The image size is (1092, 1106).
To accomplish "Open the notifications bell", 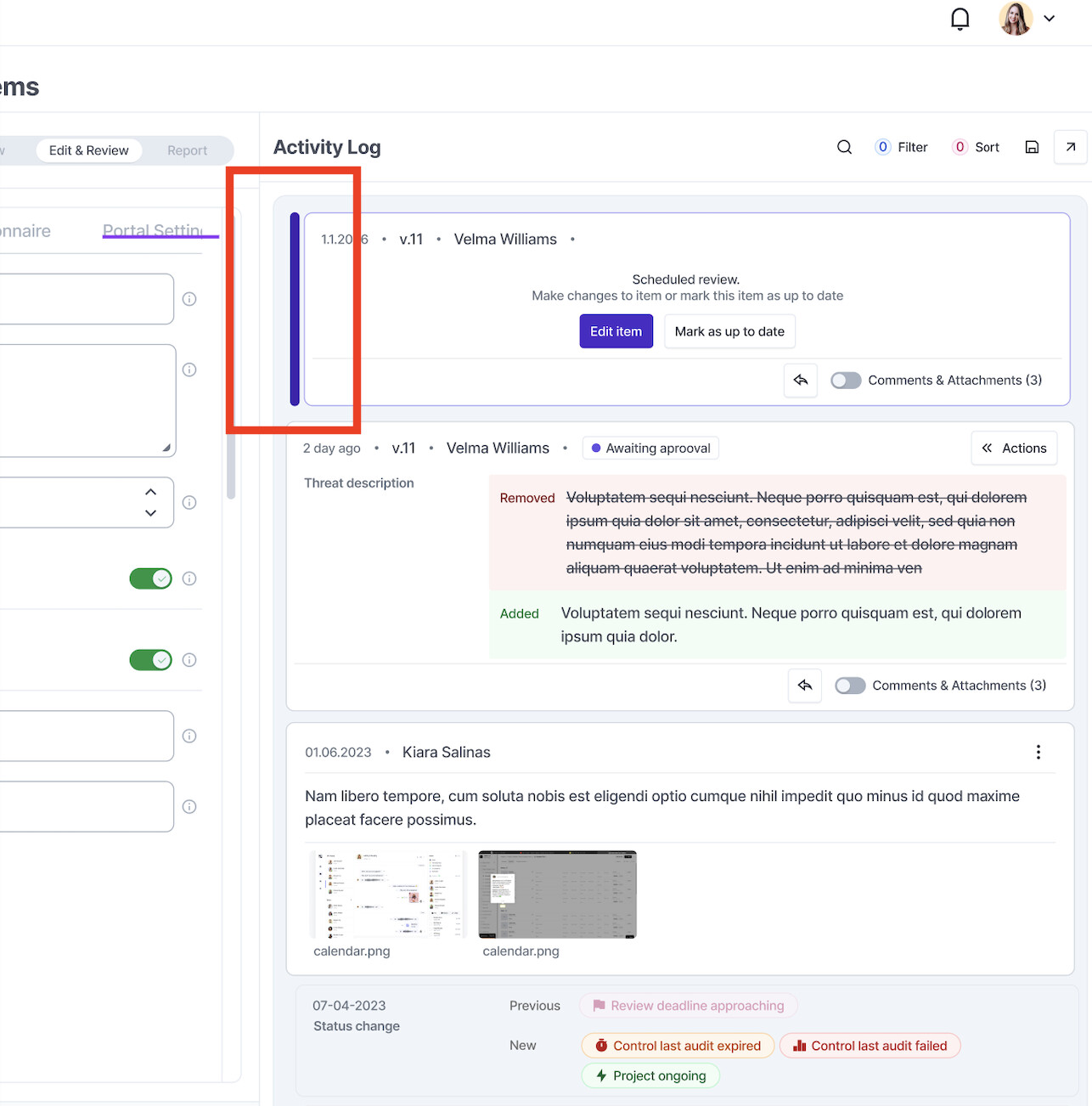I will 960,19.
